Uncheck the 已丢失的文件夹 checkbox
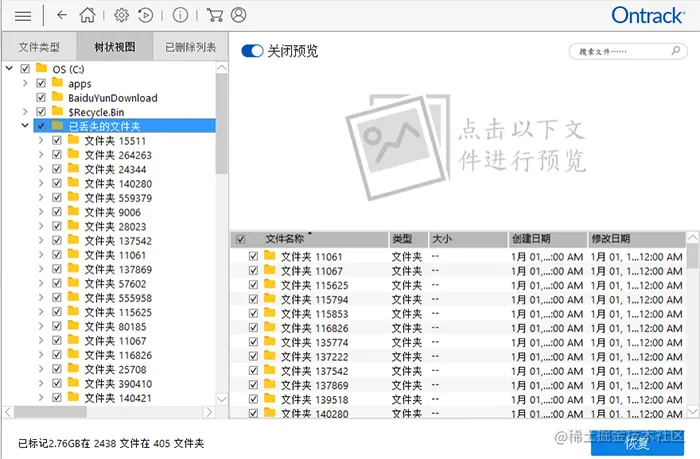Image resolution: width=700 pixels, height=459 pixels. pyautogui.click(x=41, y=126)
